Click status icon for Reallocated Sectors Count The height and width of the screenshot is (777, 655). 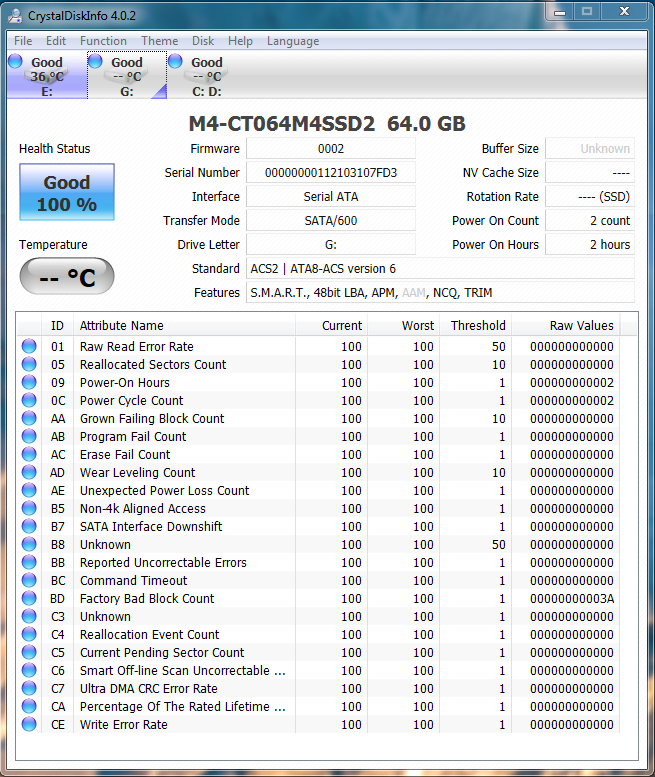29,364
